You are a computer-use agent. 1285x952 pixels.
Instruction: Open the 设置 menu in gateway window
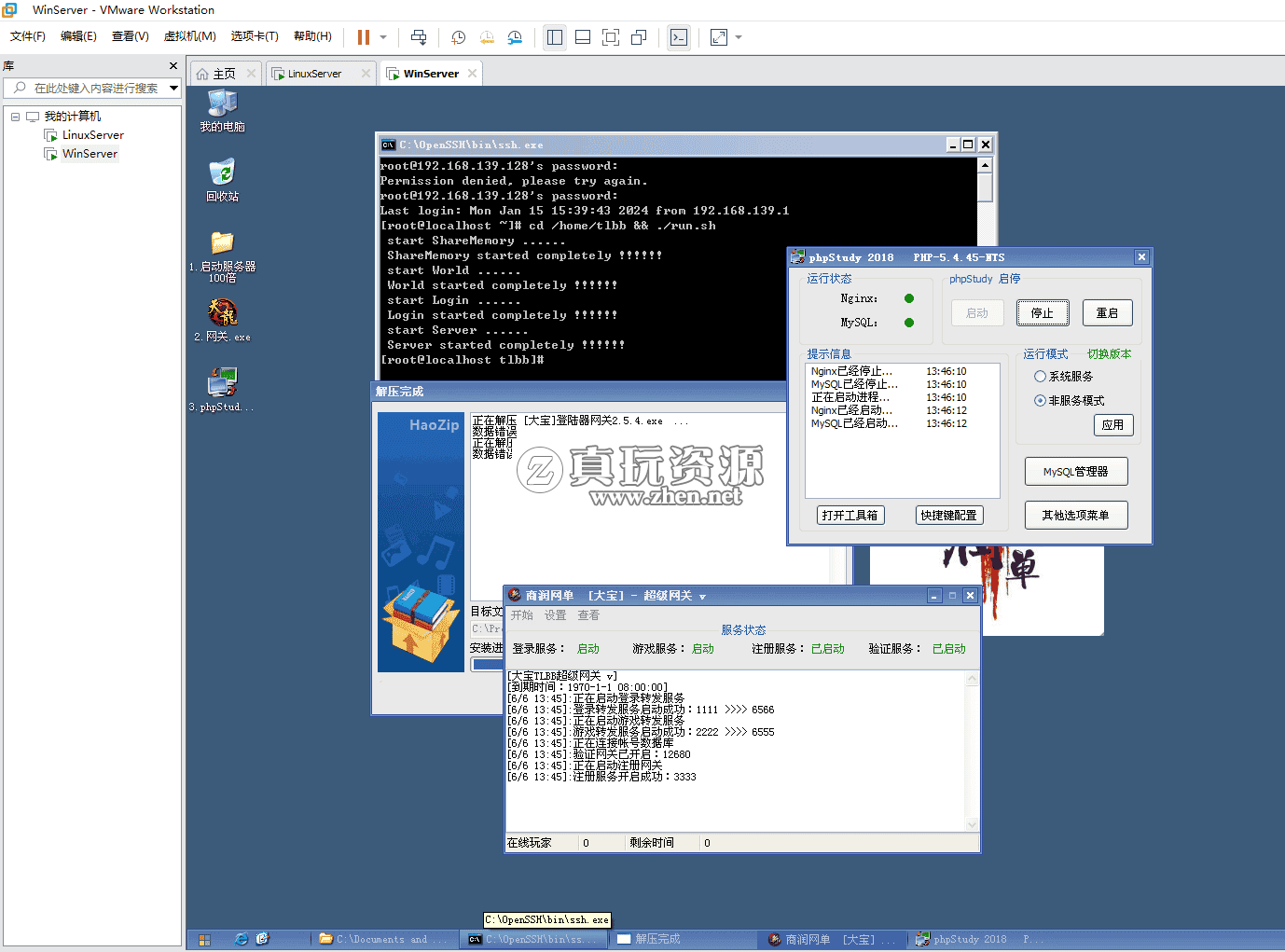[x=556, y=615]
